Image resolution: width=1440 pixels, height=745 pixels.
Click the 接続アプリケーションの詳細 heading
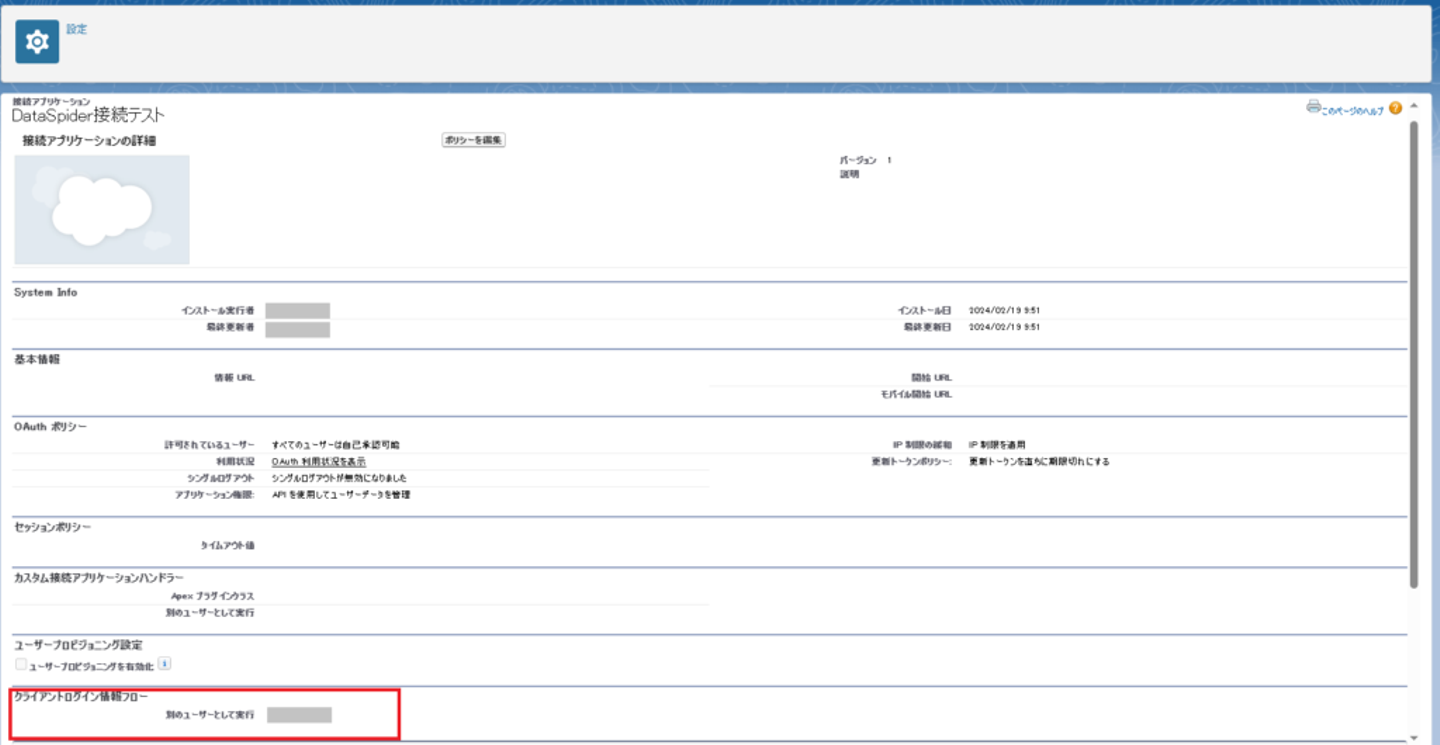tap(89, 141)
